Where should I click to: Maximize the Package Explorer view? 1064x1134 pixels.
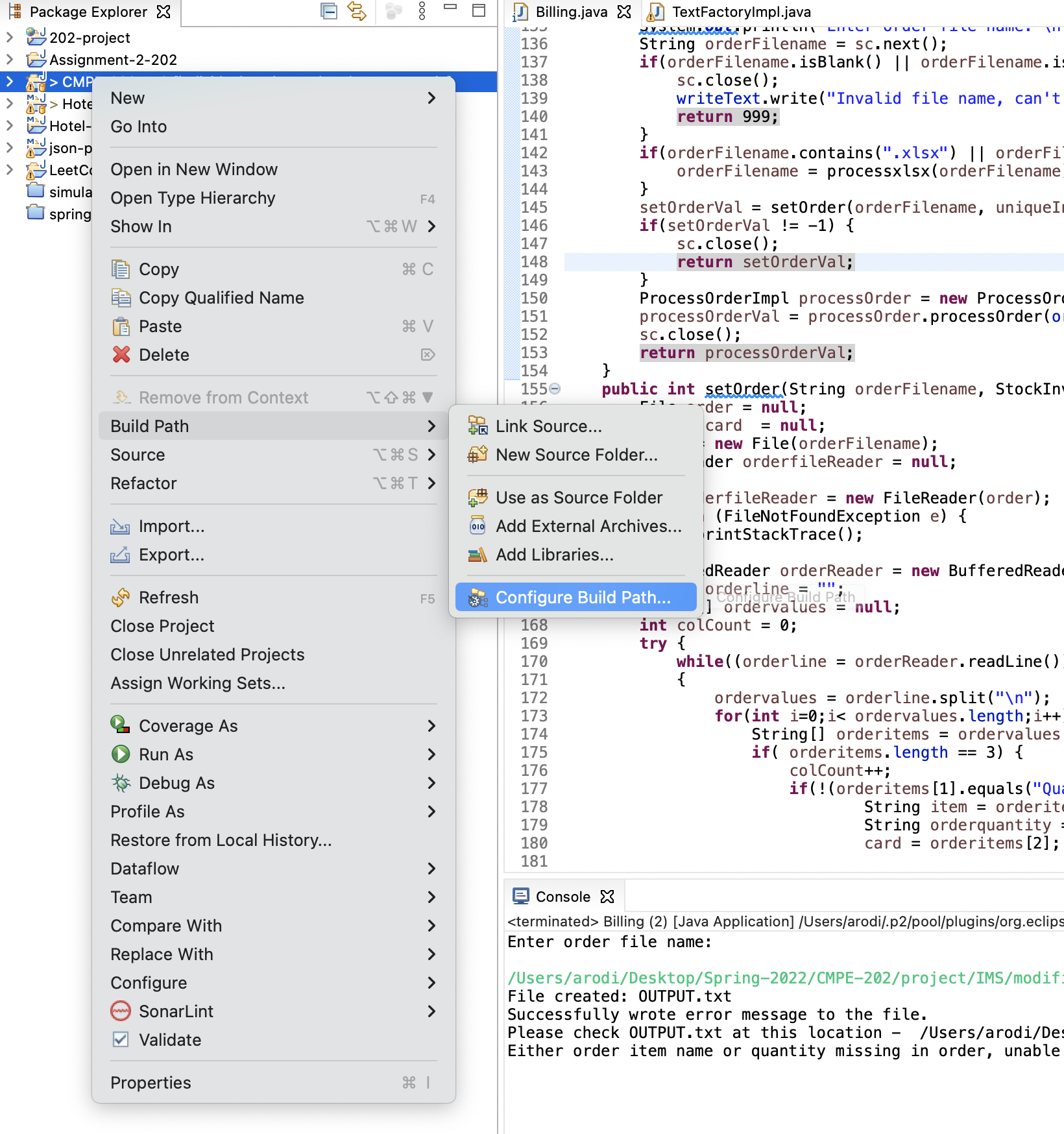[x=479, y=10]
